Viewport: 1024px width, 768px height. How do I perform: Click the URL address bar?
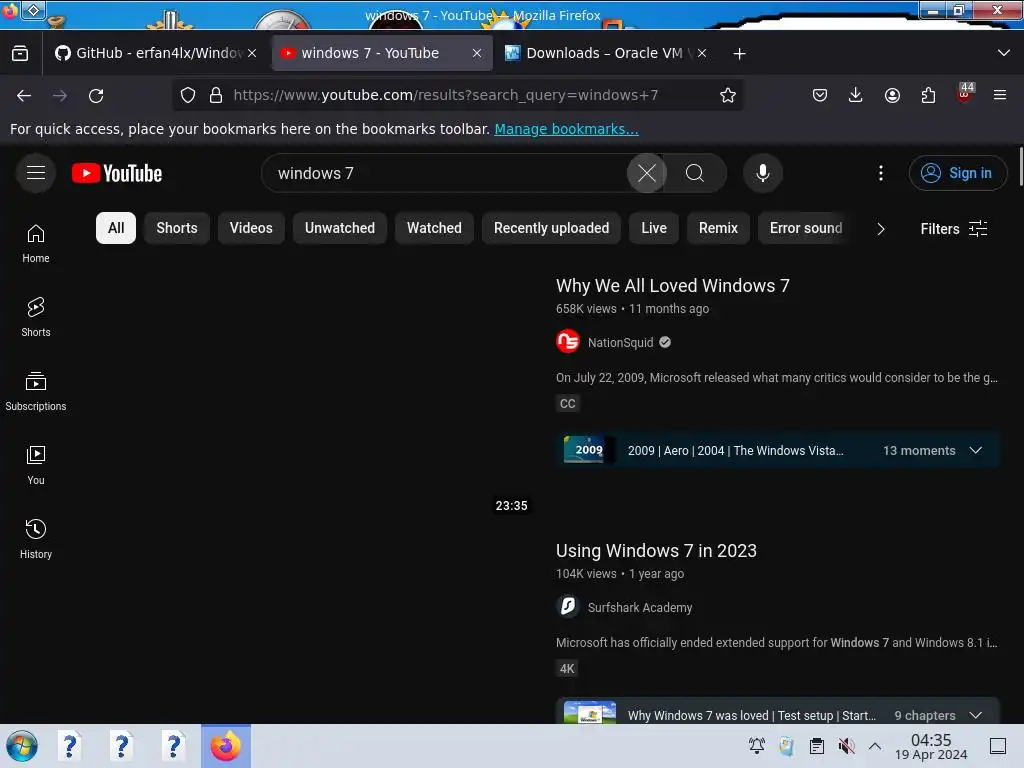coord(457,95)
